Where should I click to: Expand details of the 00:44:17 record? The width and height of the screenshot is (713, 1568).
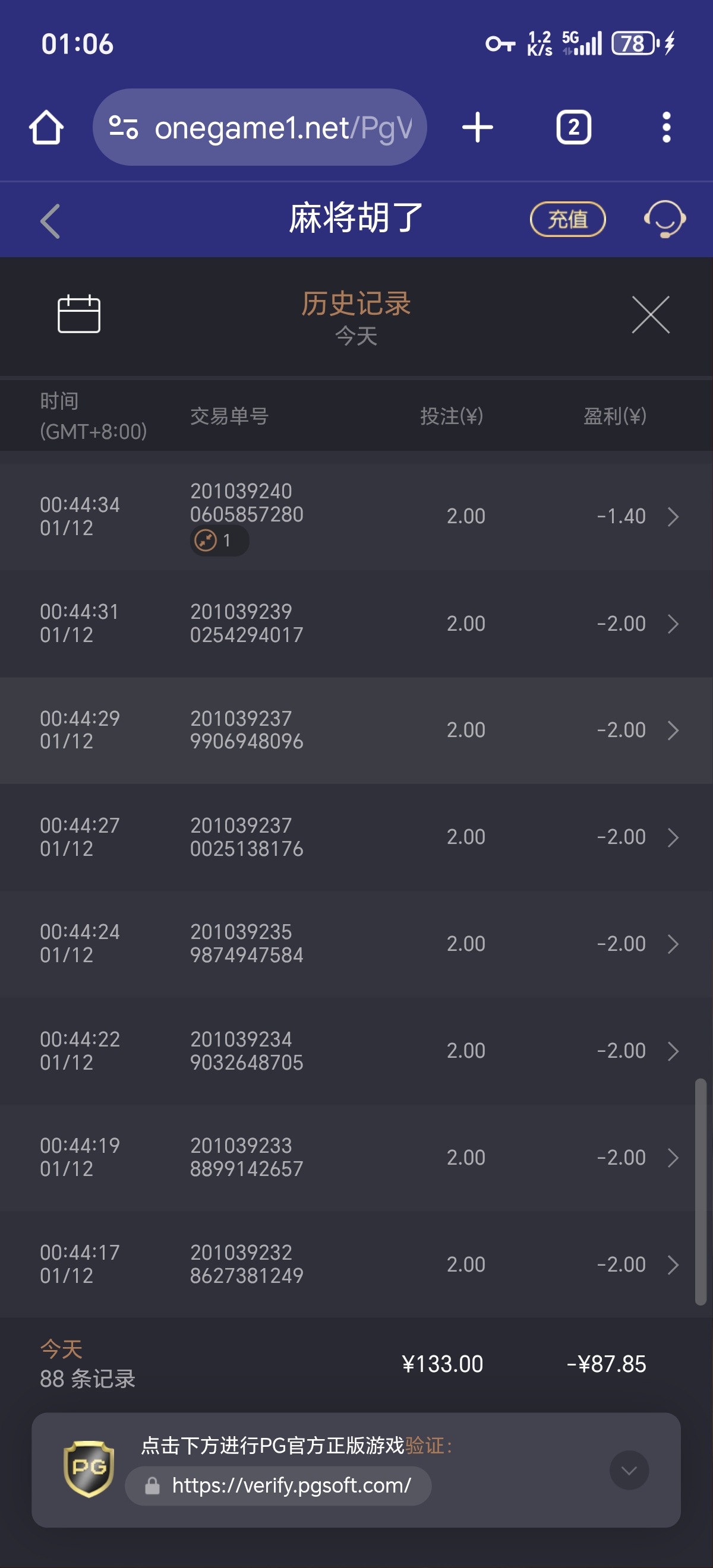(x=673, y=1264)
